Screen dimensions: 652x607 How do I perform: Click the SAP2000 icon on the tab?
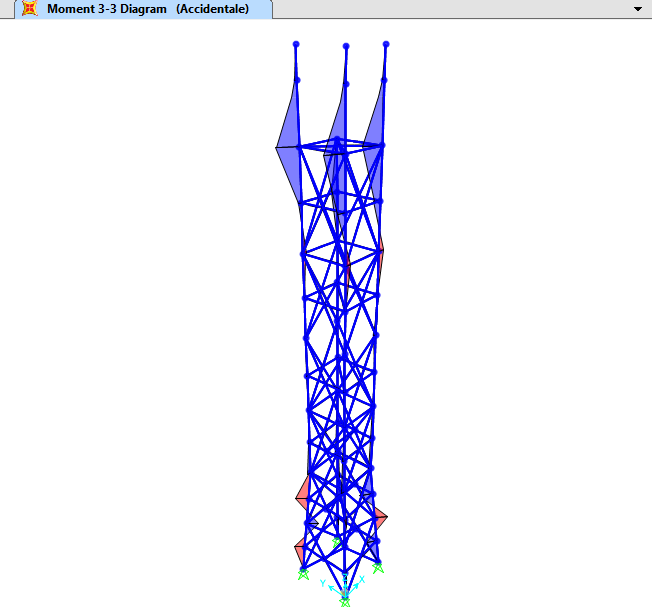30,8
